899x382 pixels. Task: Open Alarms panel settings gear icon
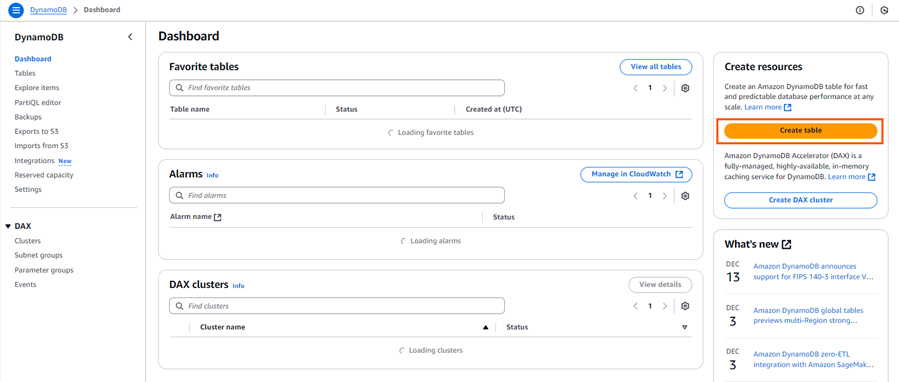tap(685, 196)
